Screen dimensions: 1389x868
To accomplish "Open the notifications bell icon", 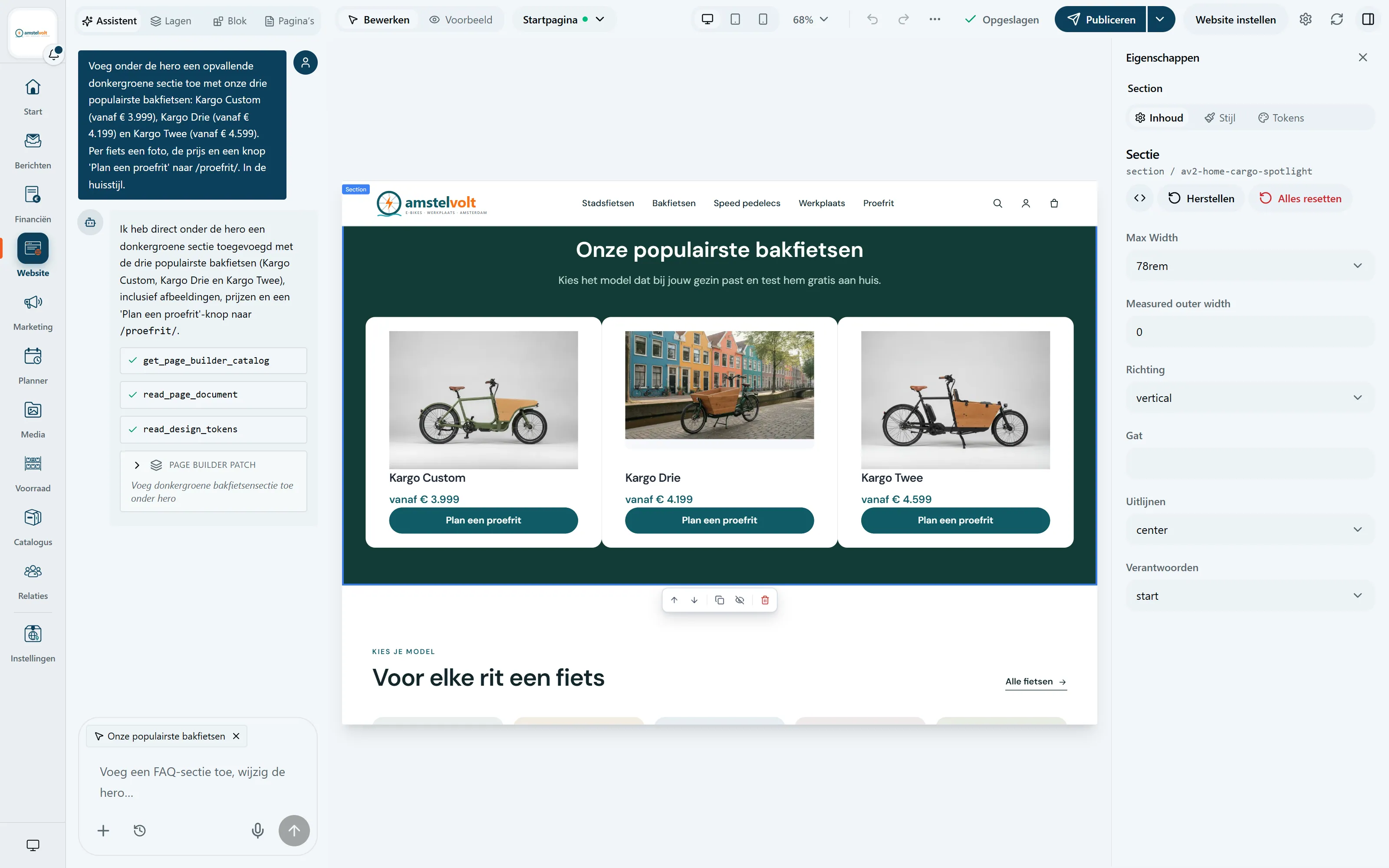I will pyautogui.click(x=54, y=55).
